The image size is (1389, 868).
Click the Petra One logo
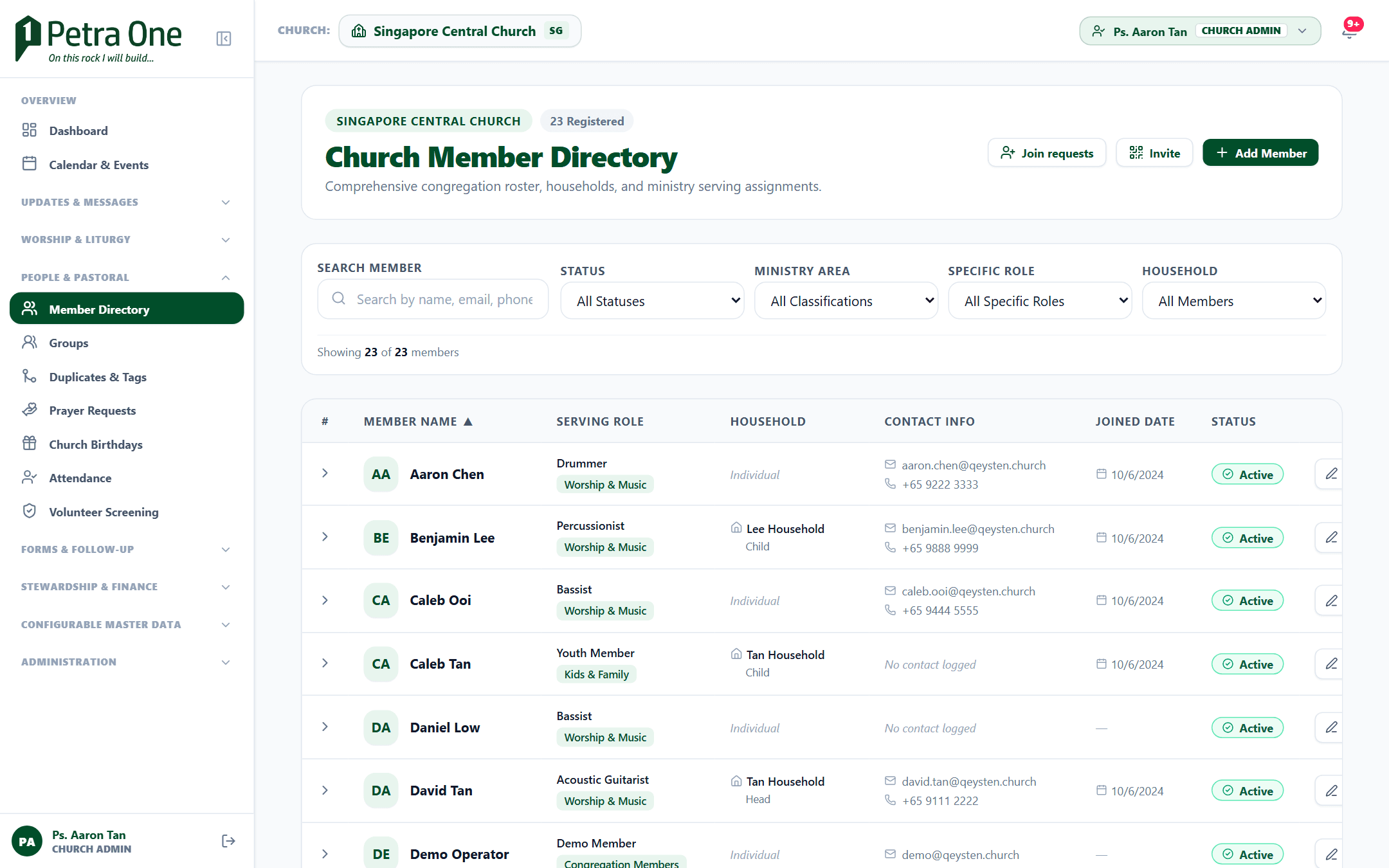pyautogui.click(x=98, y=39)
